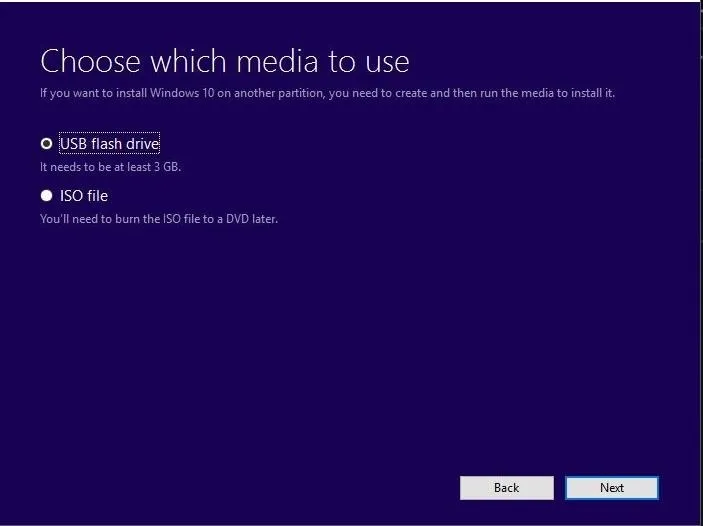Select the USB flash drive radio button
Screen dimensions: 703x526
[46, 143]
